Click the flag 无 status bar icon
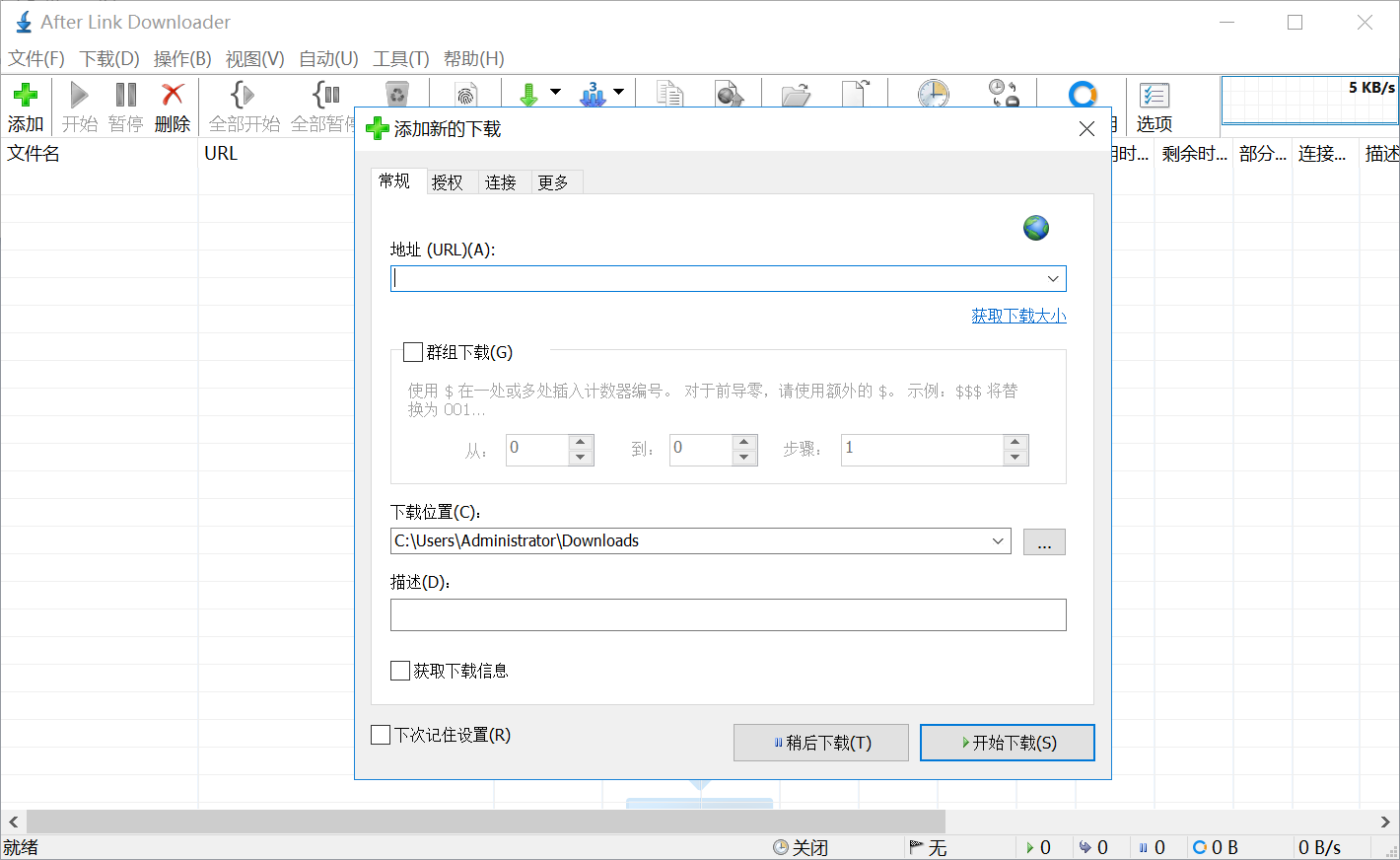This screenshot has height=860, width=1400. click(x=916, y=848)
